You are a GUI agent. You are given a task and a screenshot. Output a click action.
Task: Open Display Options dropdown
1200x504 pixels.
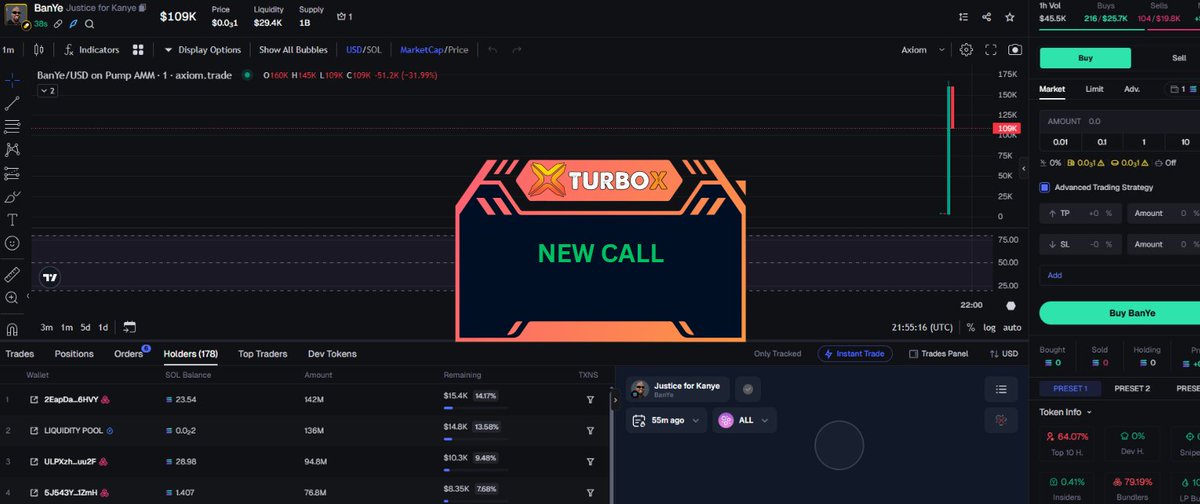tap(203, 49)
